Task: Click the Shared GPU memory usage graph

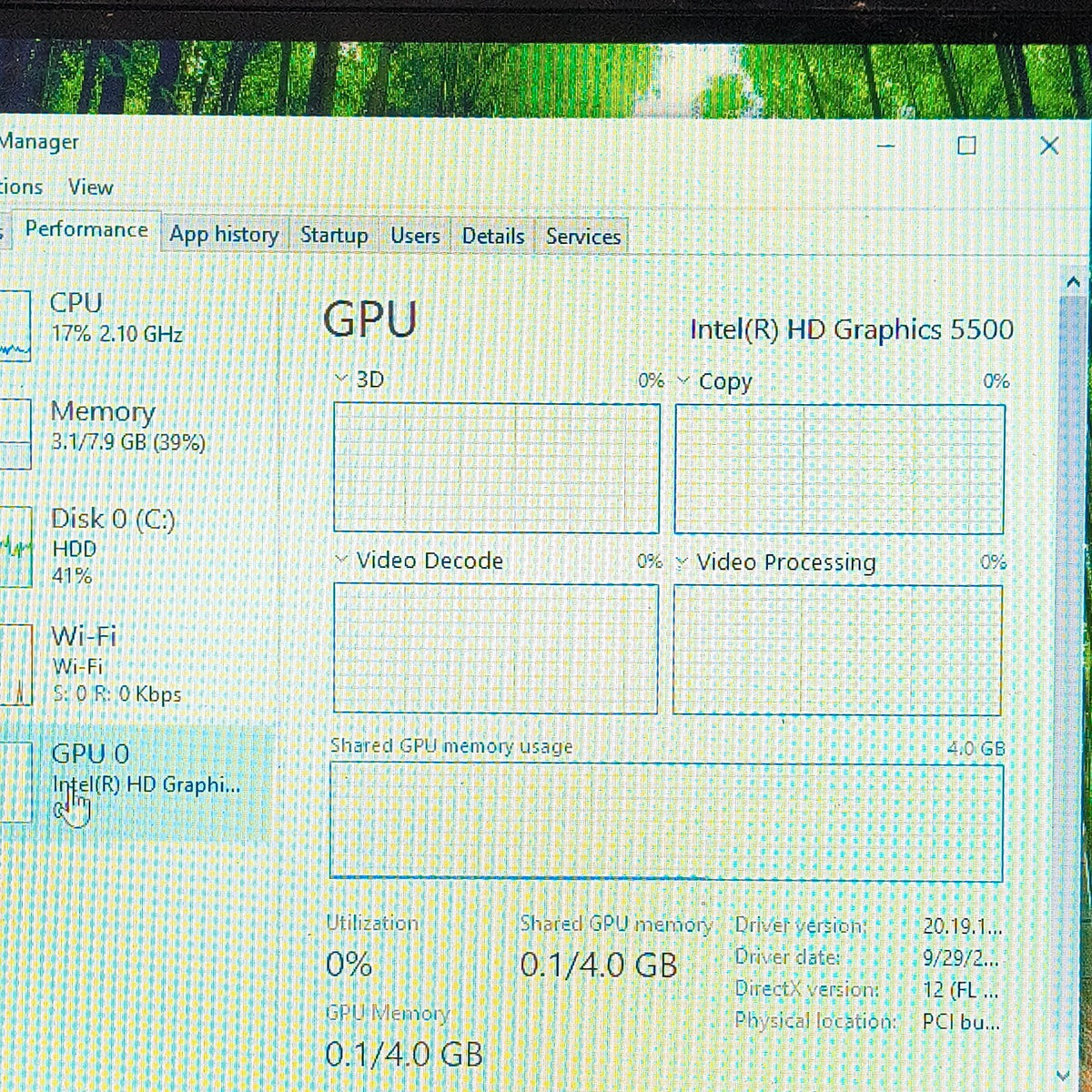Action: pos(666,822)
